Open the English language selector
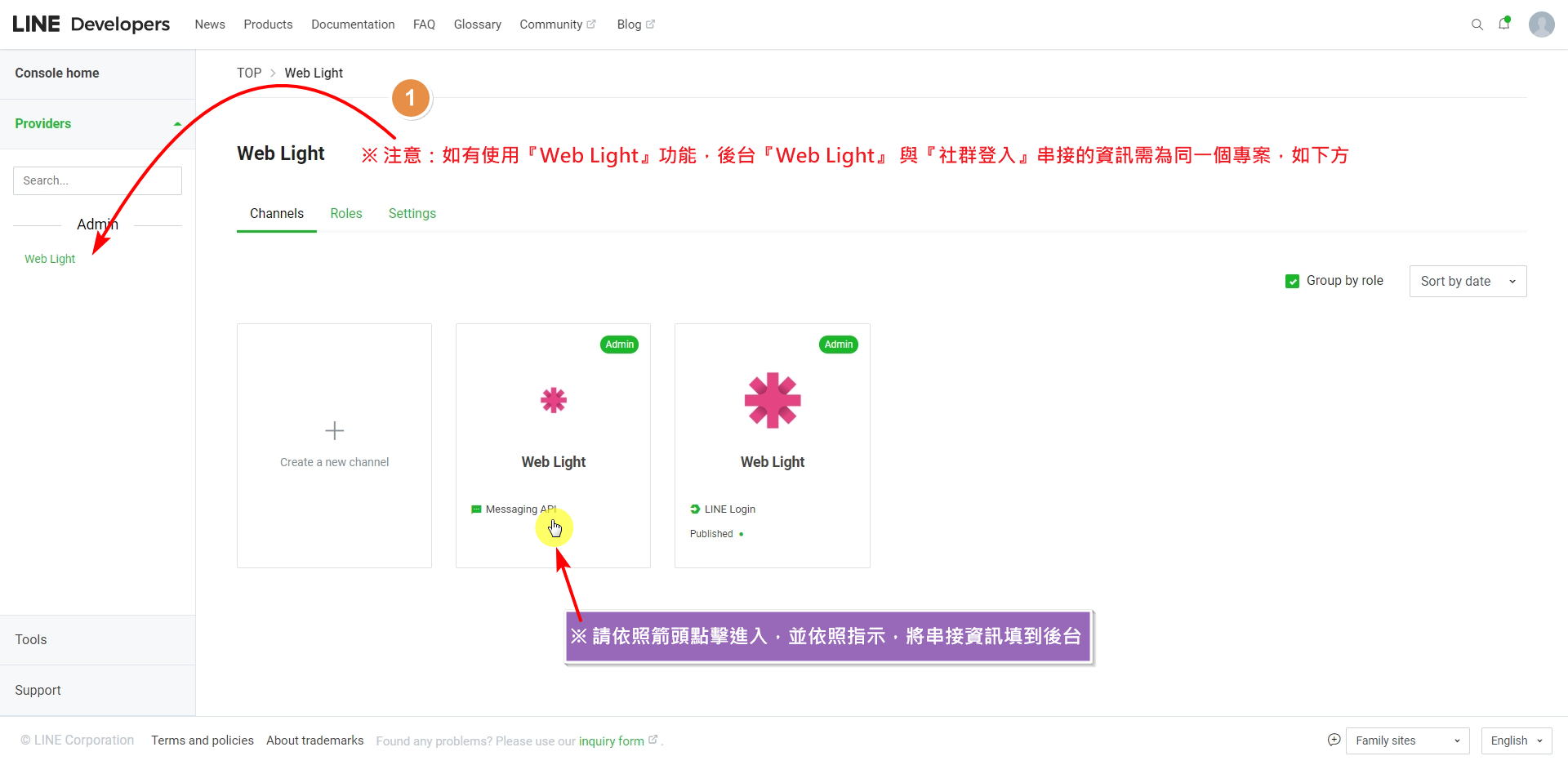The width and height of the screenshot is (1568, 765). (x=1516, y=741)
